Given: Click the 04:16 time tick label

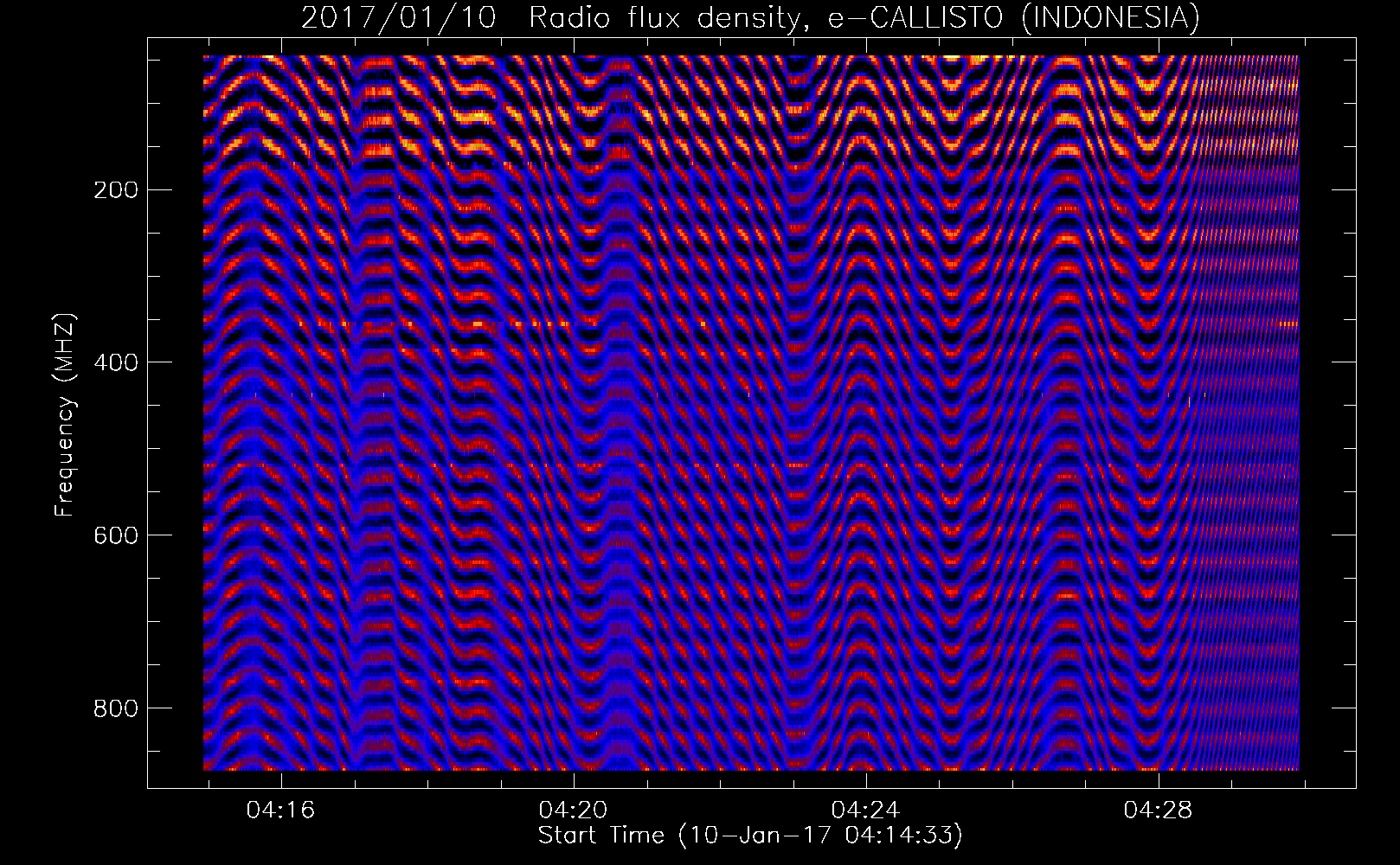Looking at the screenshot, I should tap(280, 810).
